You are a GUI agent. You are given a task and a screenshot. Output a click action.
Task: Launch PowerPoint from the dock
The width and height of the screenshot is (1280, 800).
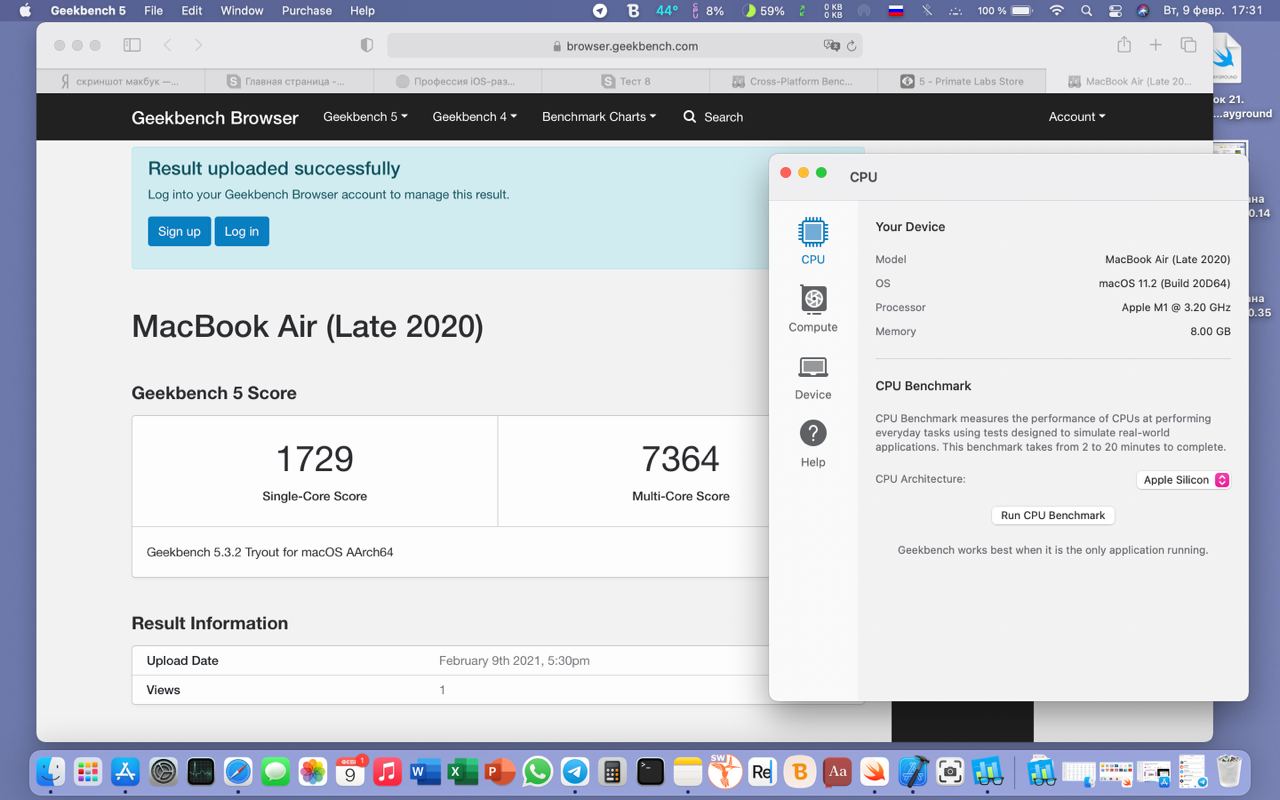pyautogui.click(x=499, y=772)
